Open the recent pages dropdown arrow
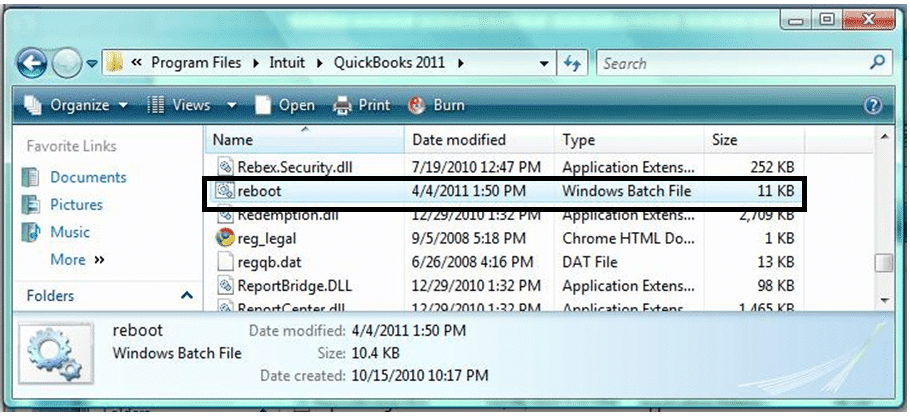 pos(92,64)
